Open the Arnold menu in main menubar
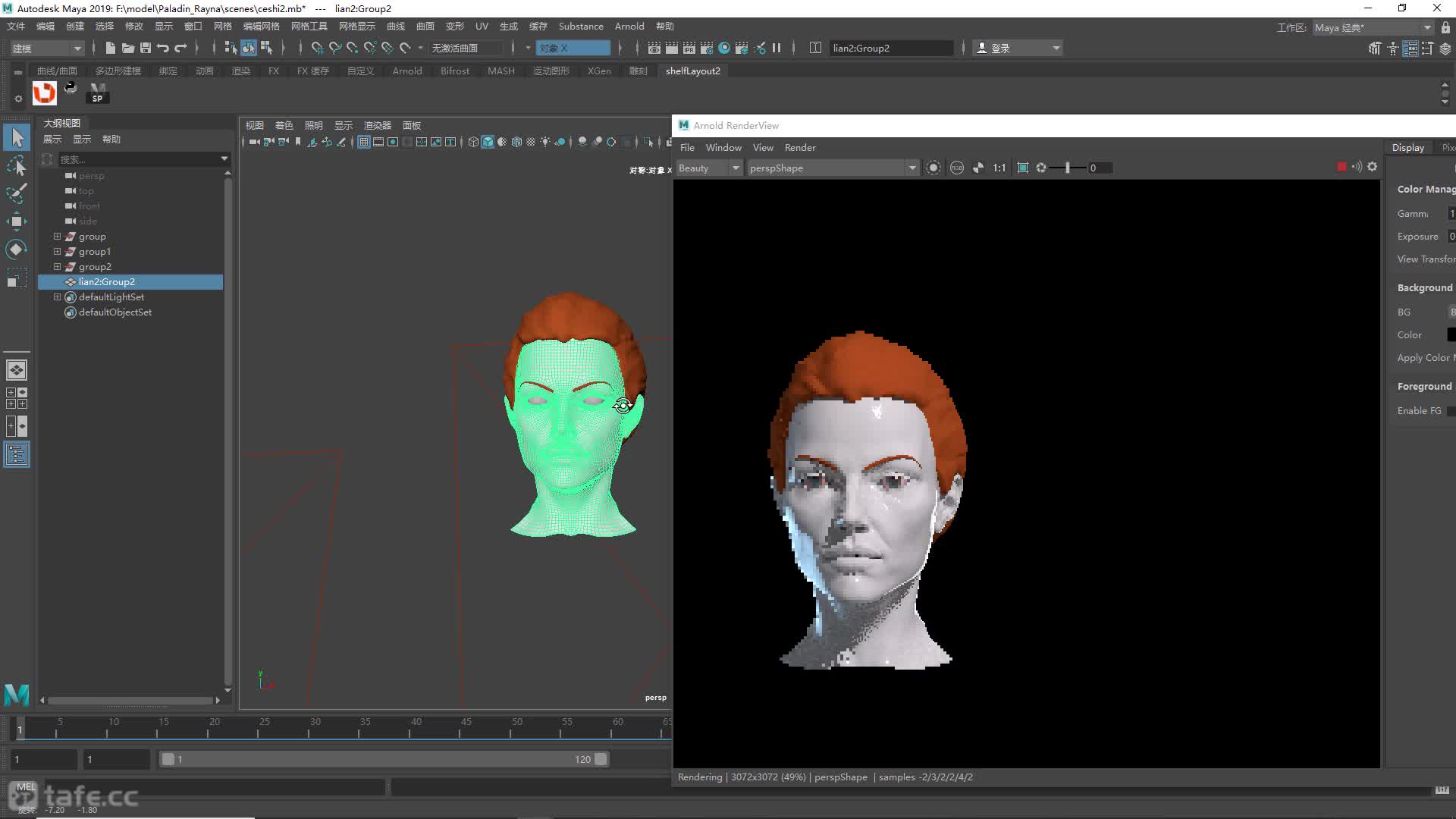The height and width of the screenshot is (819, 1456). pyautogui.click(x=629, y=26)
